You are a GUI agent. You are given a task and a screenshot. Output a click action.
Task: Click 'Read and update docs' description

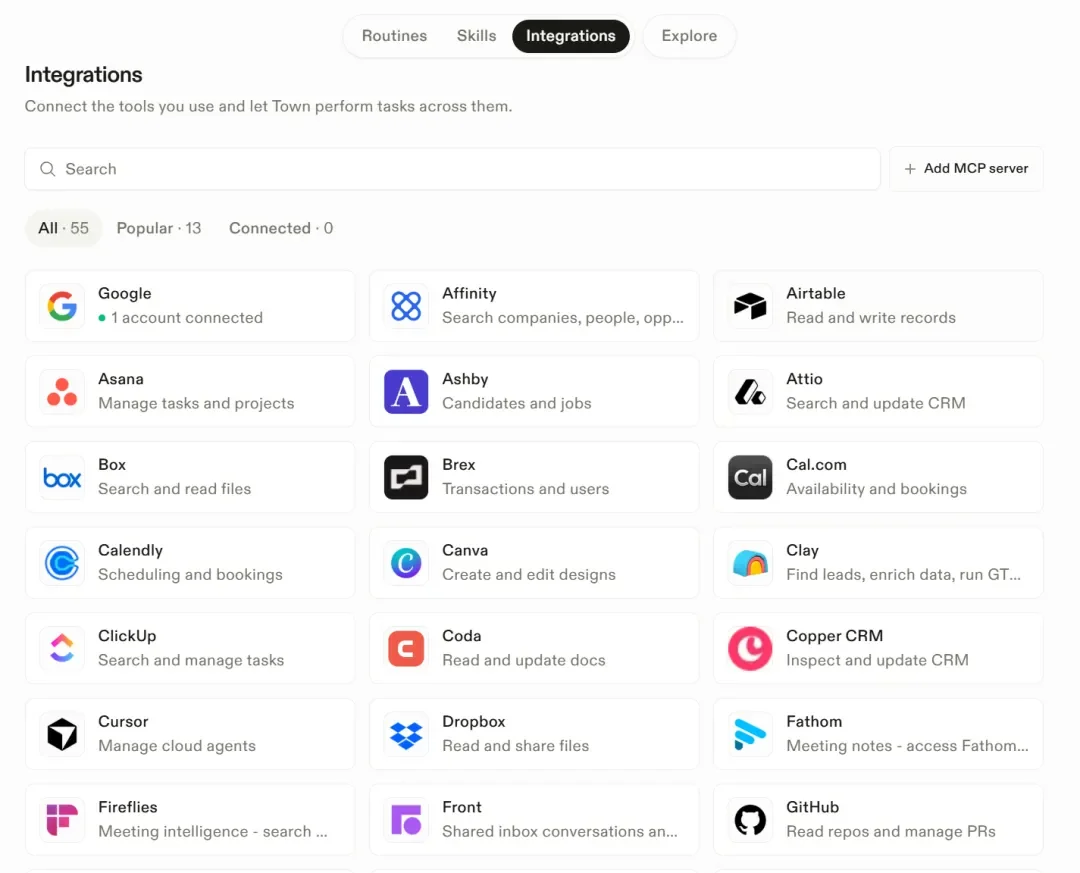coord(523,660)
